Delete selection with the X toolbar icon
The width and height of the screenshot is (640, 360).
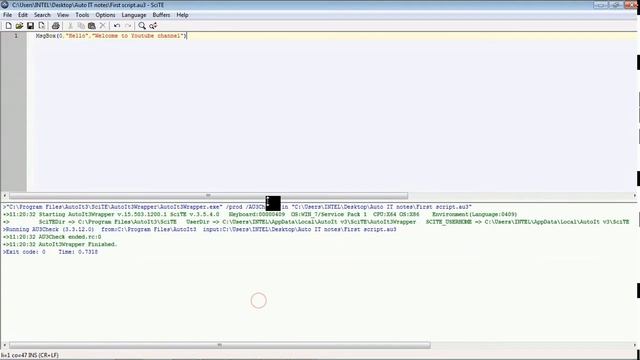coord(102,26)
